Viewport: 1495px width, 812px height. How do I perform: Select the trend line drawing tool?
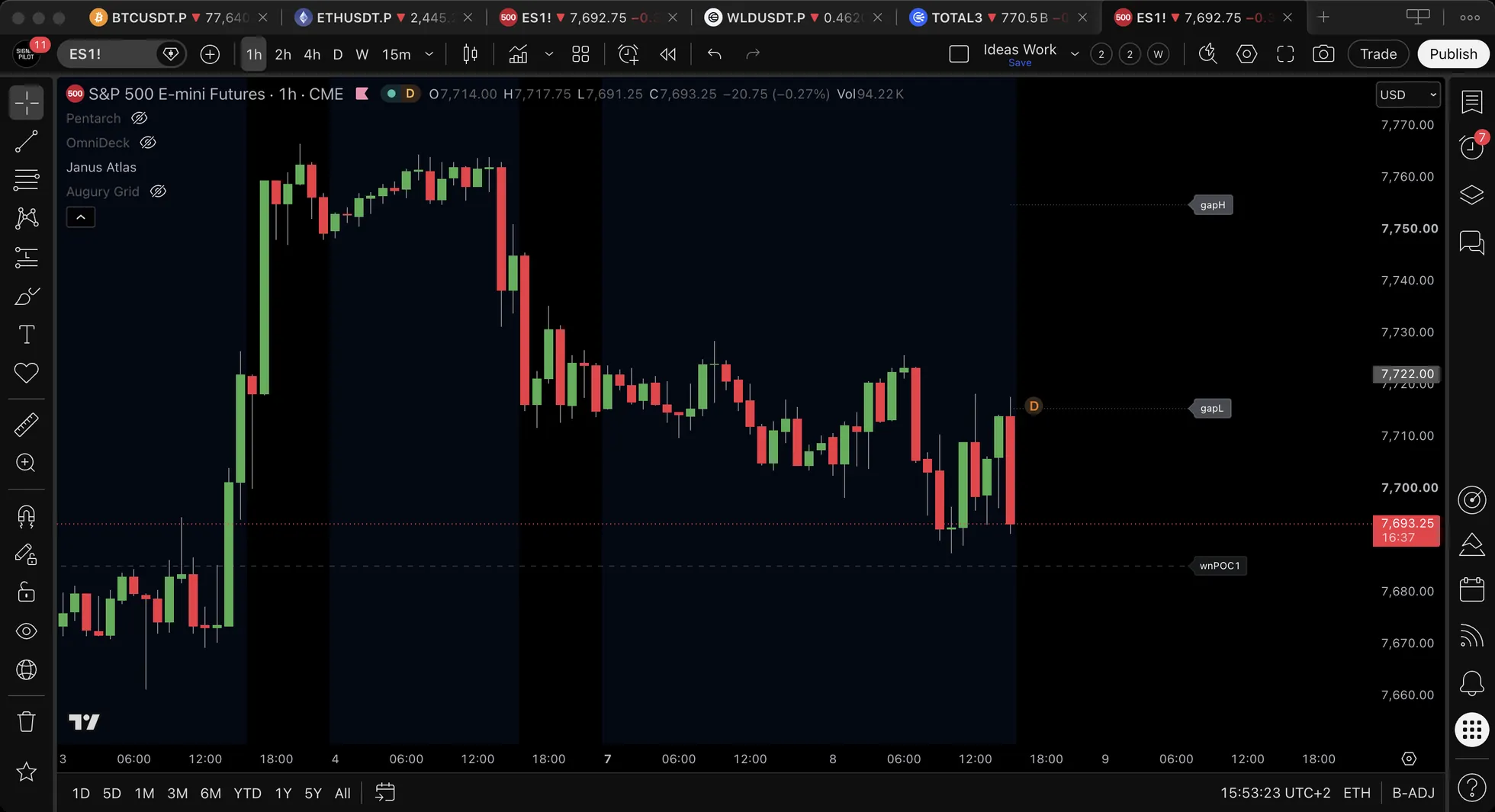26,142
